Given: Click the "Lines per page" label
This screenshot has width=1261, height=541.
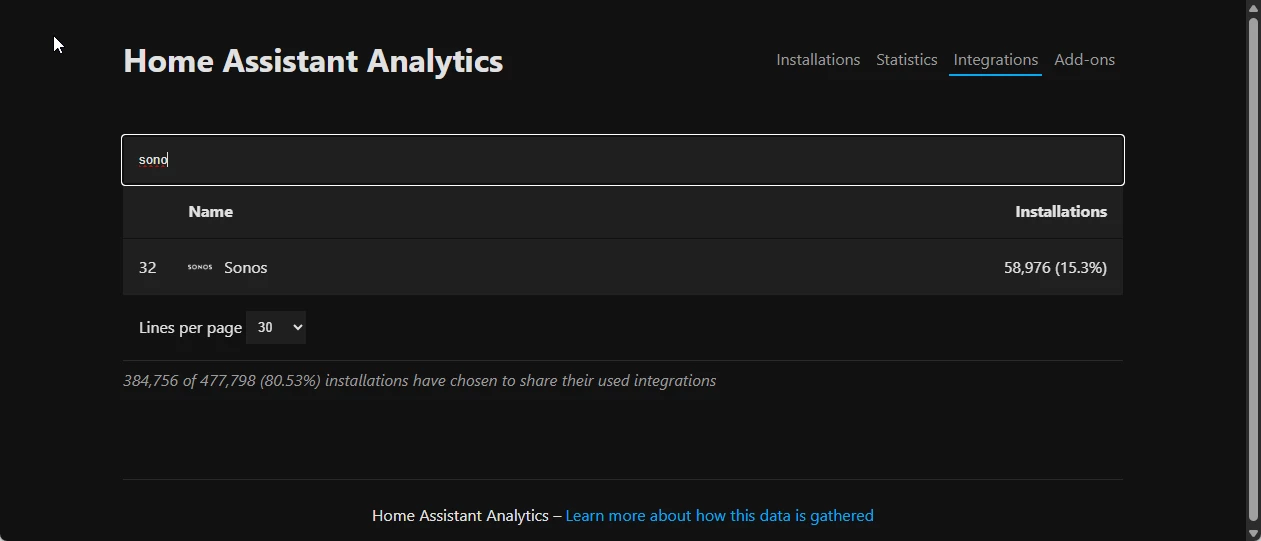Looking at the screenshot, I should (x=190, y=328).
